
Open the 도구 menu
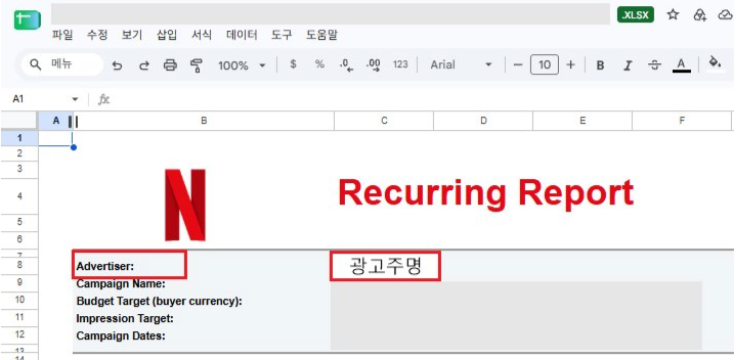[282, 35]
